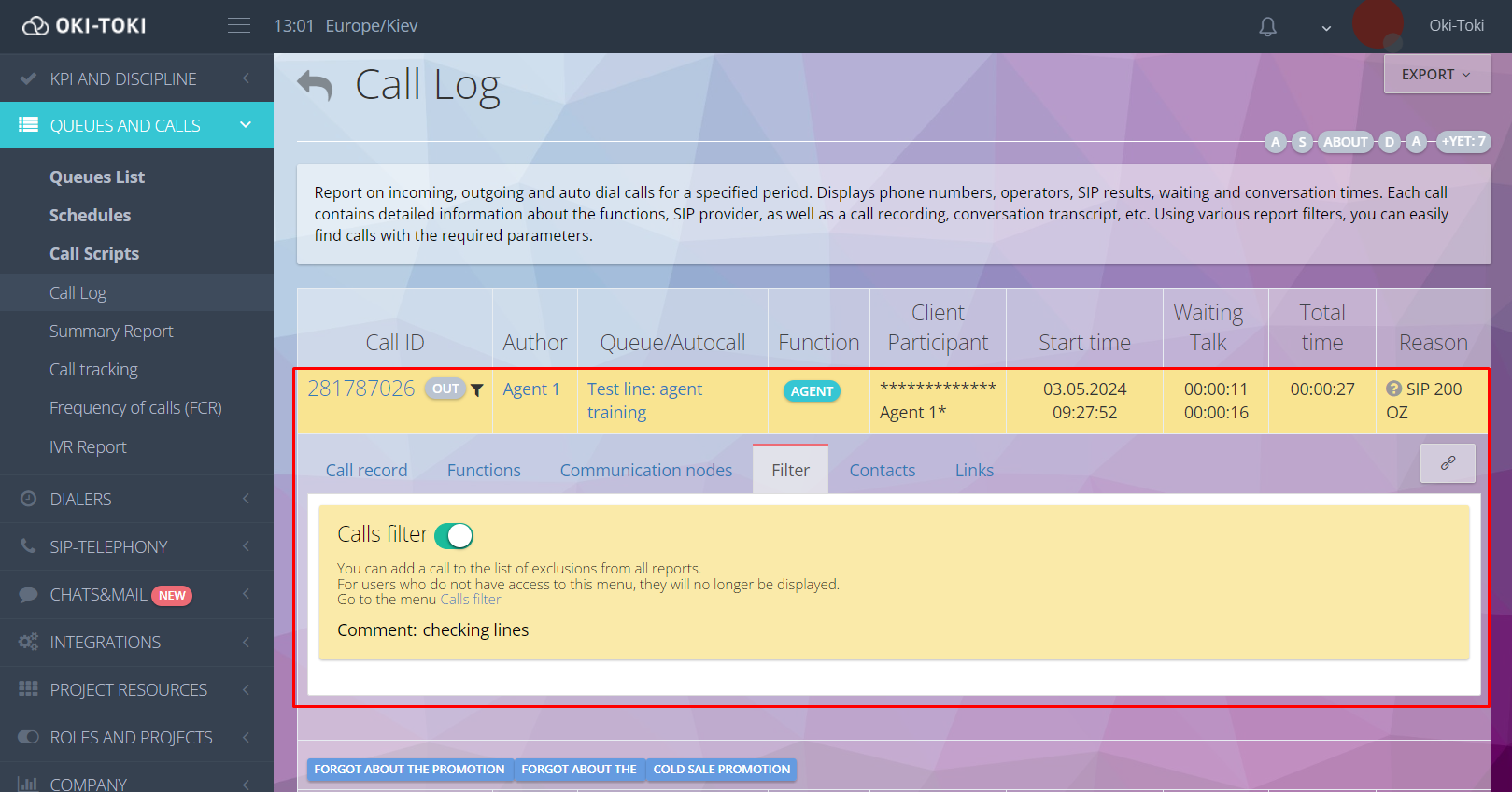Click the AGENT function badge
1512x792 pixels.
812,391
